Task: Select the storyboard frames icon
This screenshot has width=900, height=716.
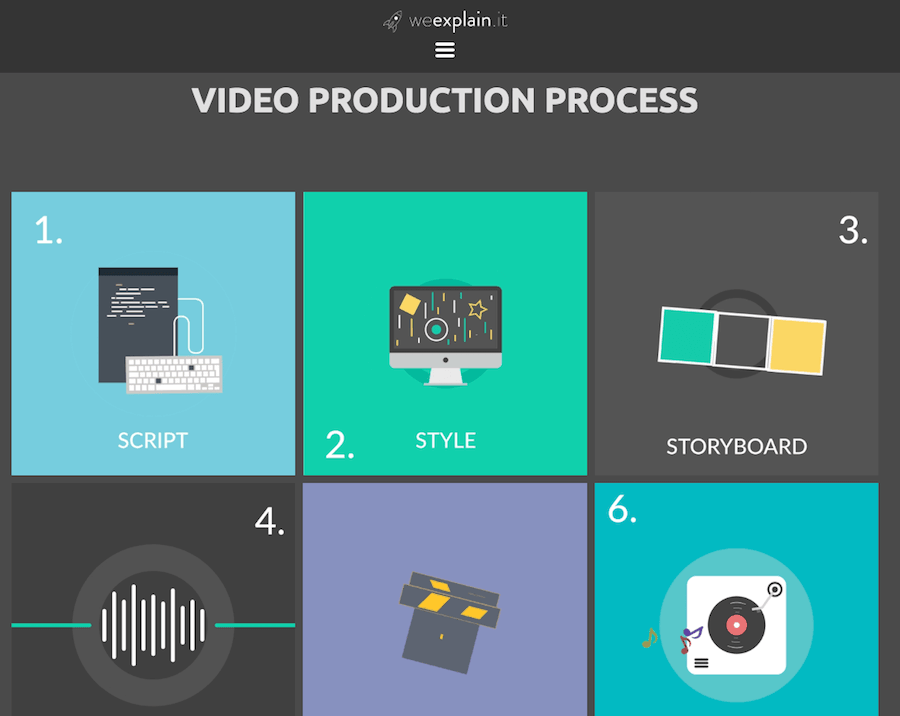Action: tap(742, 341)
